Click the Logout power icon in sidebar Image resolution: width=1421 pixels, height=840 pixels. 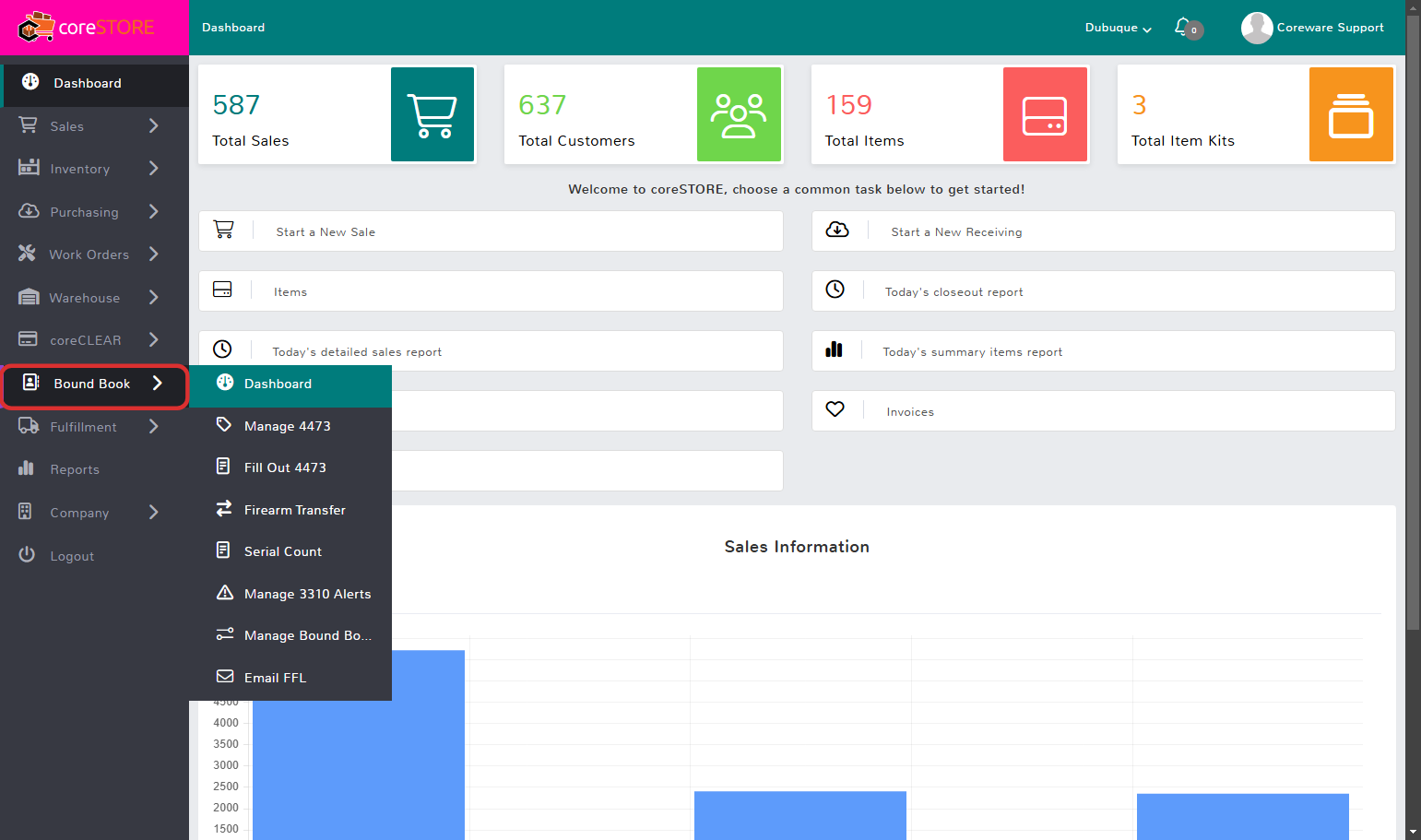[x=27, y=554]
